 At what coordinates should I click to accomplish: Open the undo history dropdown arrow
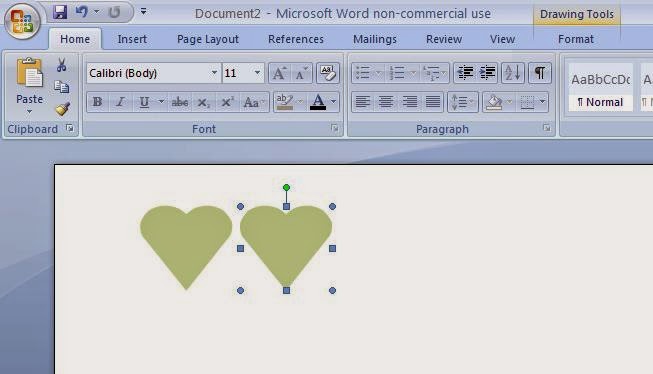coord(96,12)
